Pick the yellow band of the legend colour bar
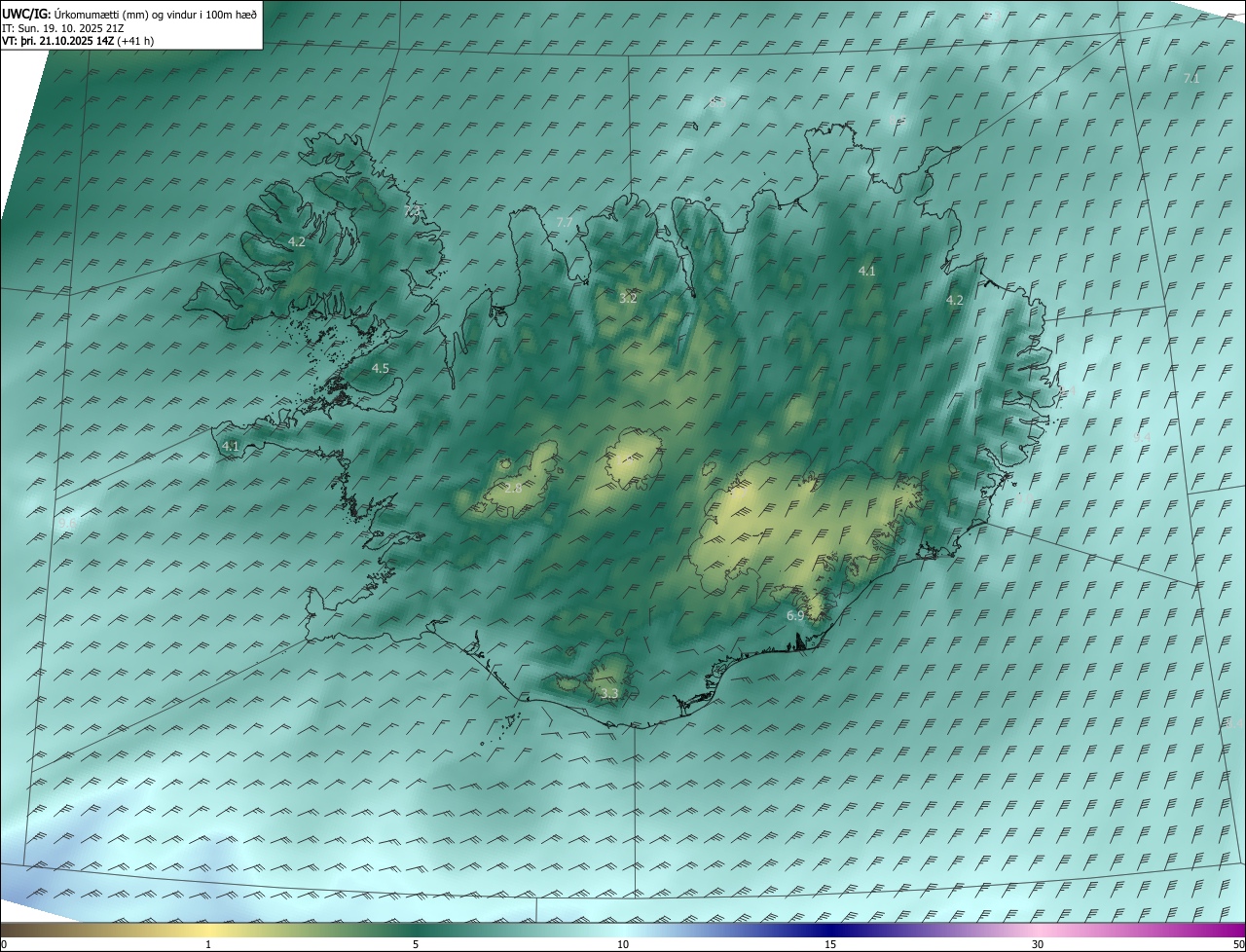The width and height of the screenshot is (1246, 952). [208, 930]
